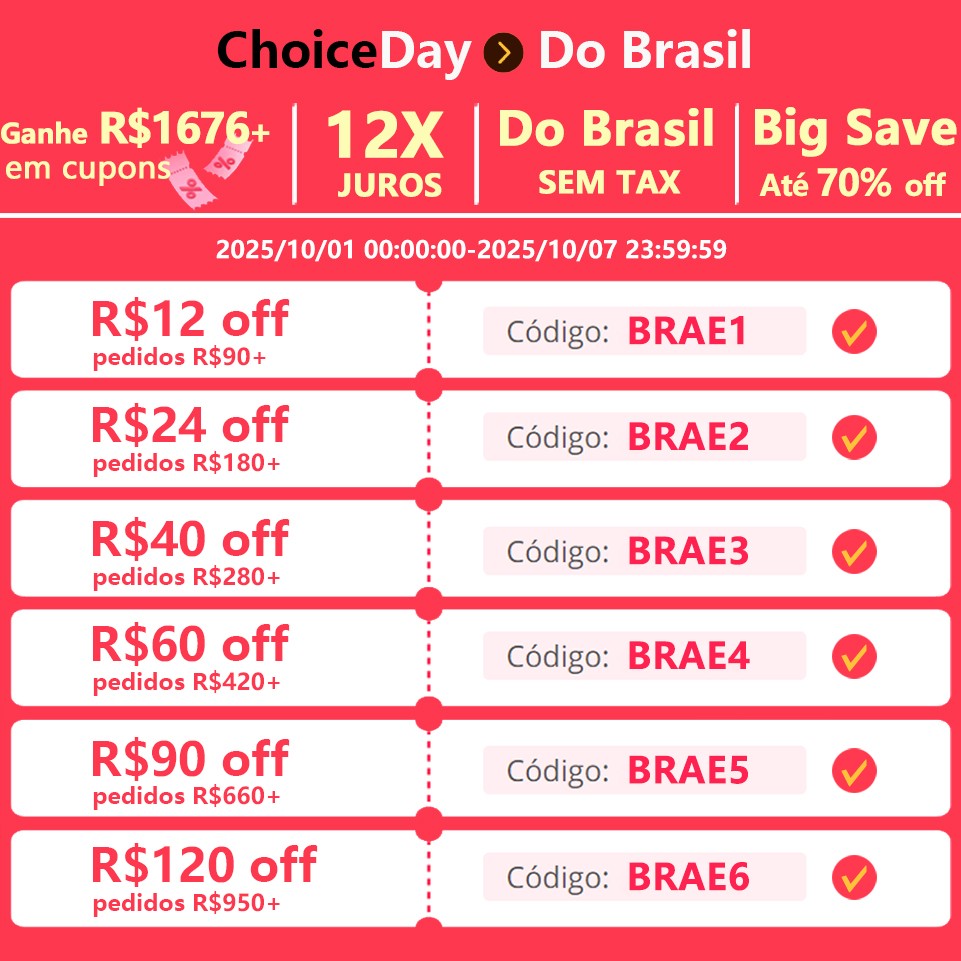Copy the BRAE1 code field
The height and width of the screenshot is (961, 961).
click(644, 332)
